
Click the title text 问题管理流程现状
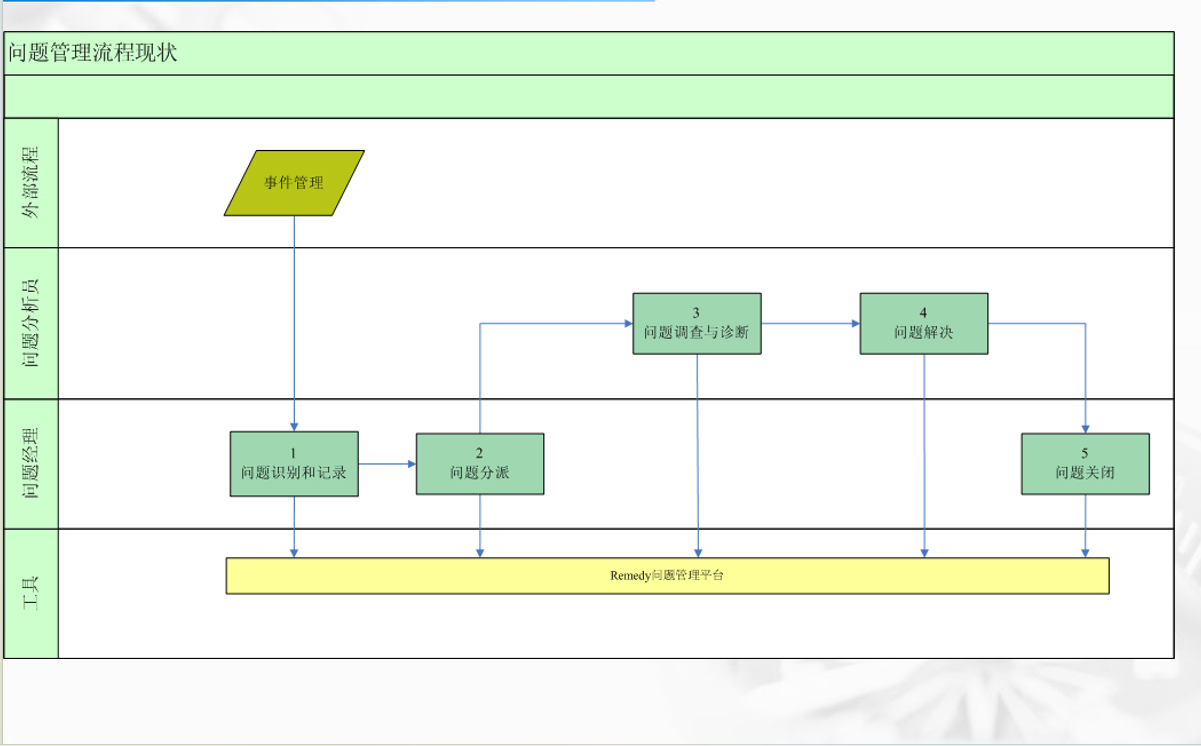click(93, 53)
